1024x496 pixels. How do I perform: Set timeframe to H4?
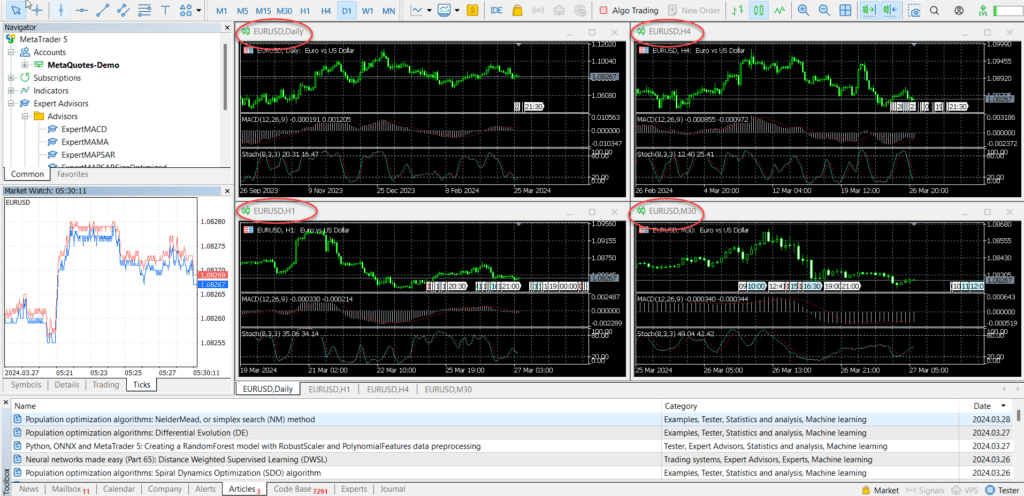point(326,10)
